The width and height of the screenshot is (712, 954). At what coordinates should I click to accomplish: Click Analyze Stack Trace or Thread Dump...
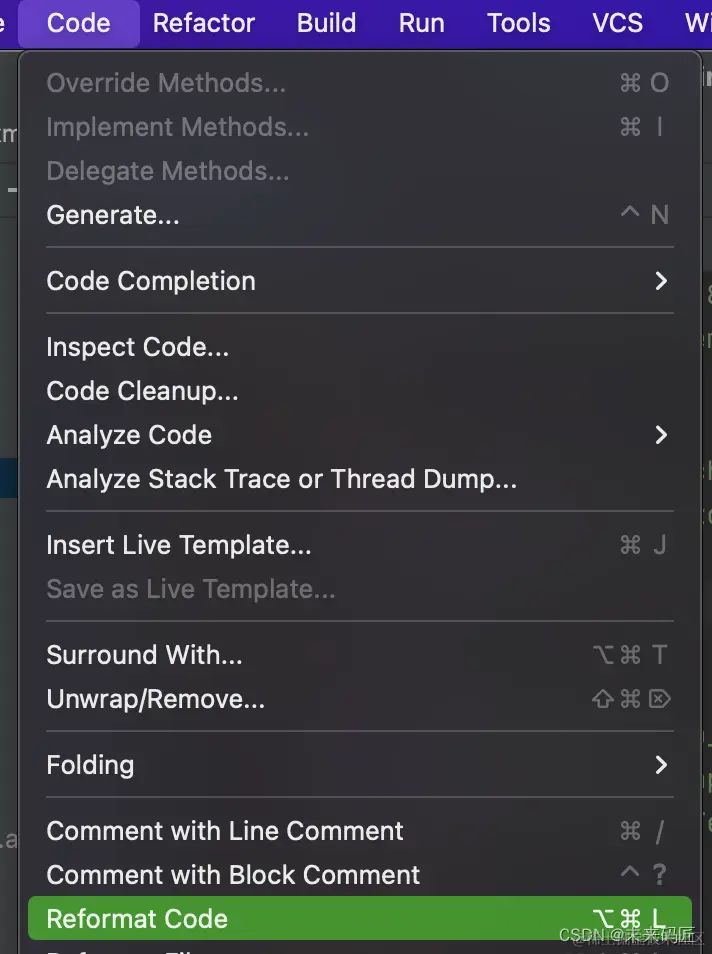(x=281, y=479)
